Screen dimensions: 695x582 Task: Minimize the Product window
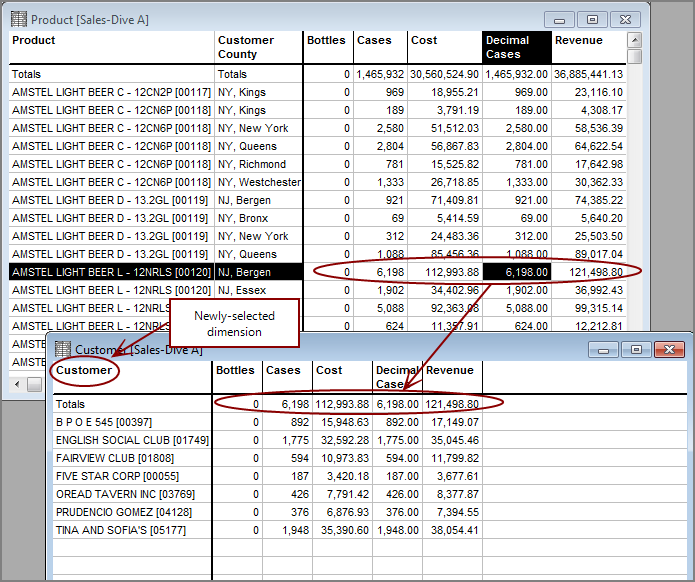[x=559, y=20]
